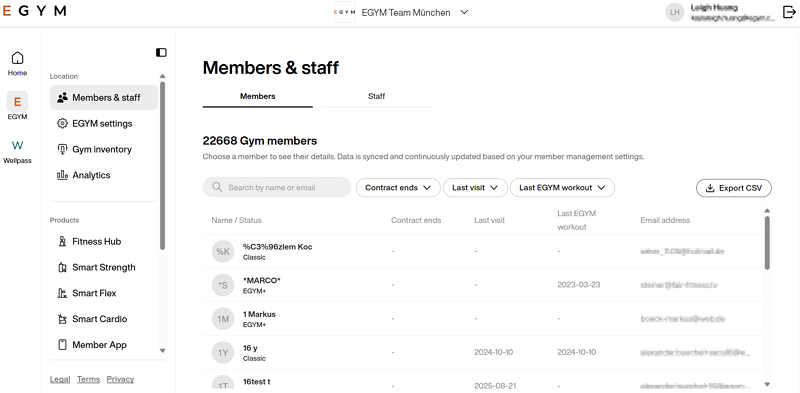Image resolution: width=800 pixels, height=393 pixels.
Task: Open the Privacy link in the sidebar footer
Action: [120, 379]
